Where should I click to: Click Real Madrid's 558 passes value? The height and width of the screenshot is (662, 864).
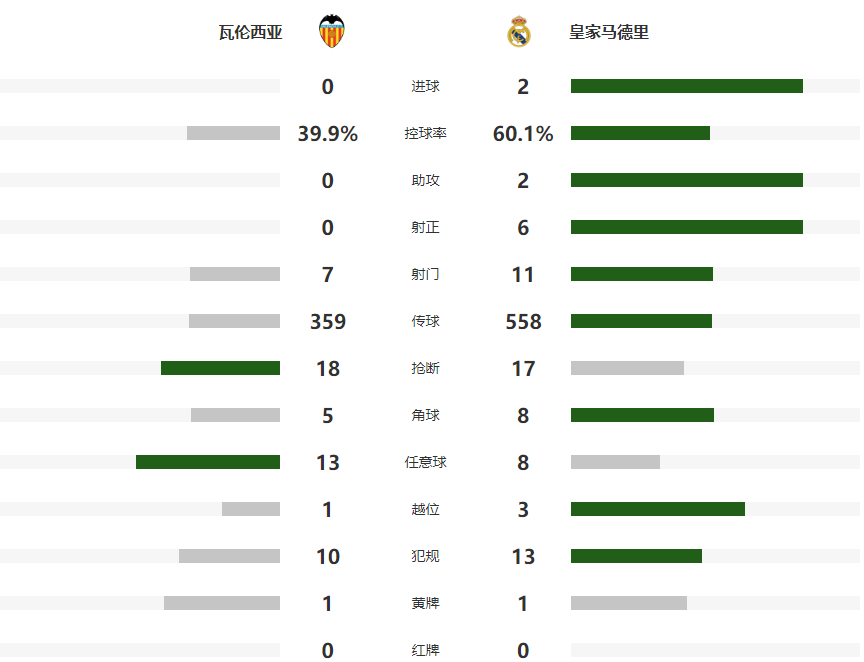tap(523, 322)
